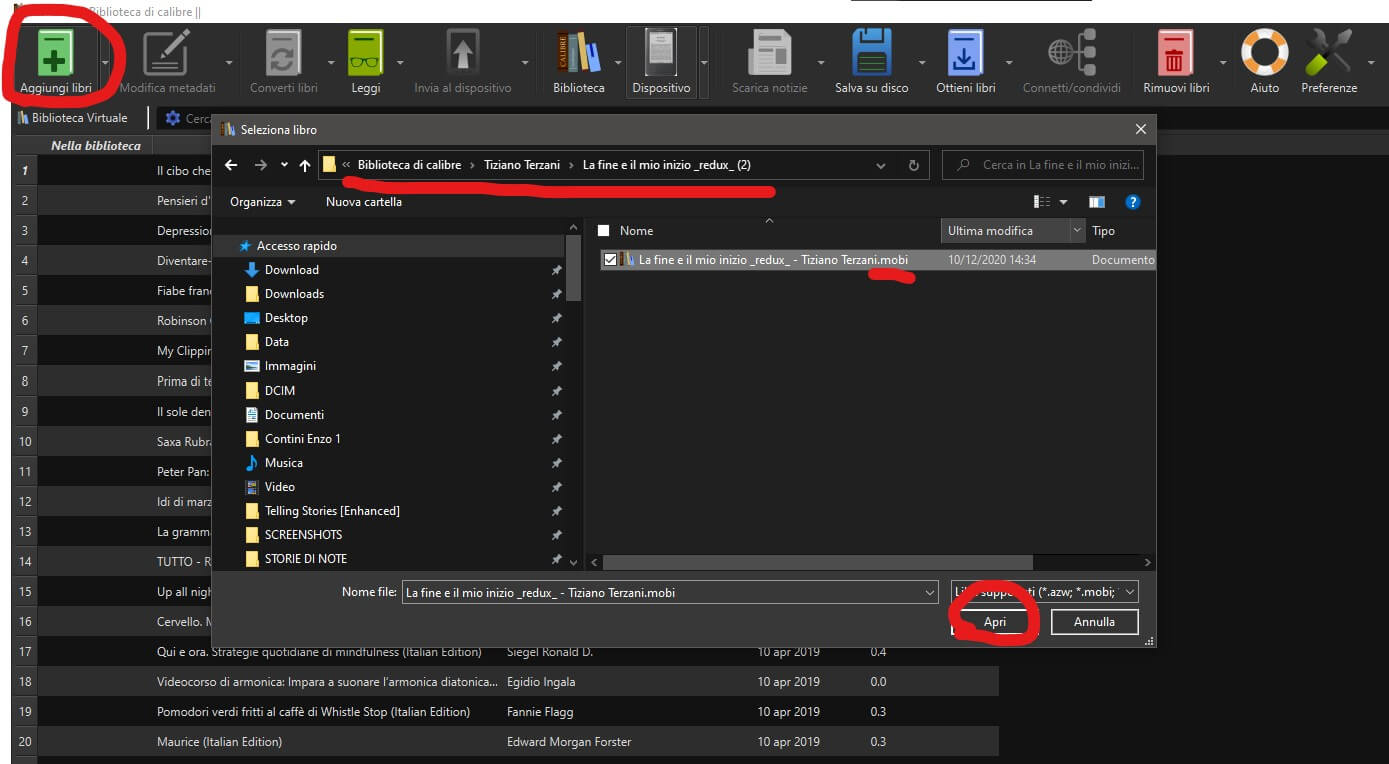The image size is (1389, 764).
Task: Open Modifica metadati tool
Action: coord(166,55)
